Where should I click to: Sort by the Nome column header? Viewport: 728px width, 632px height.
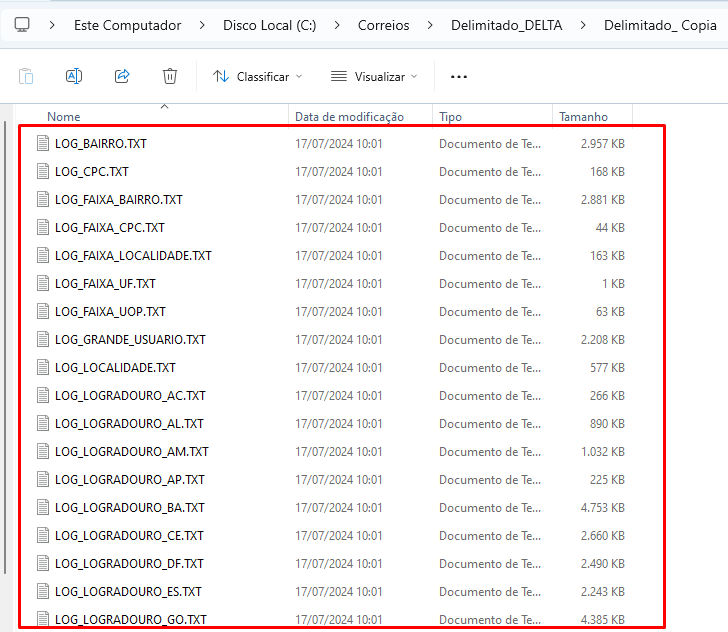(64, 117)
